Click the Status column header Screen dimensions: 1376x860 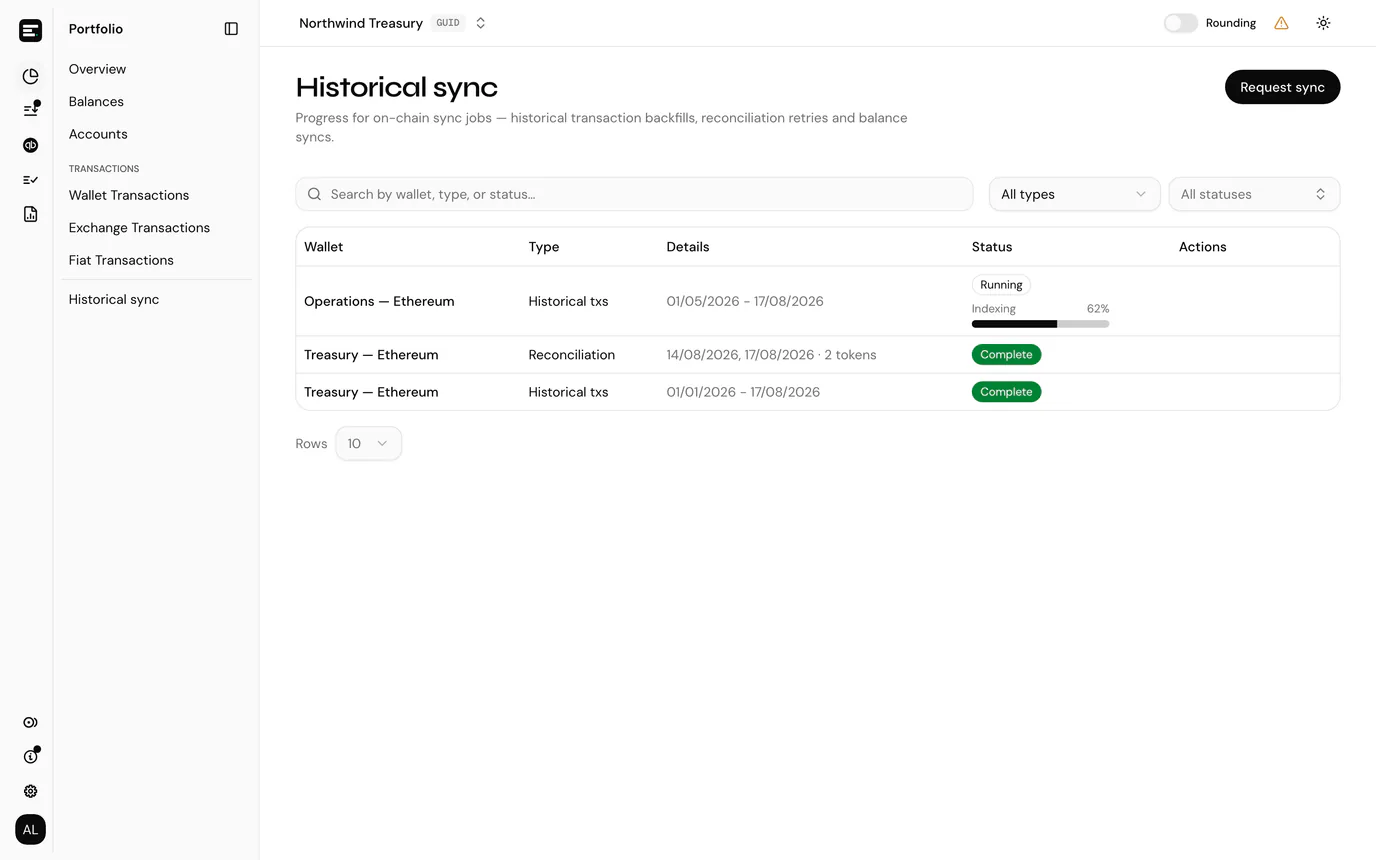(992, 247)
